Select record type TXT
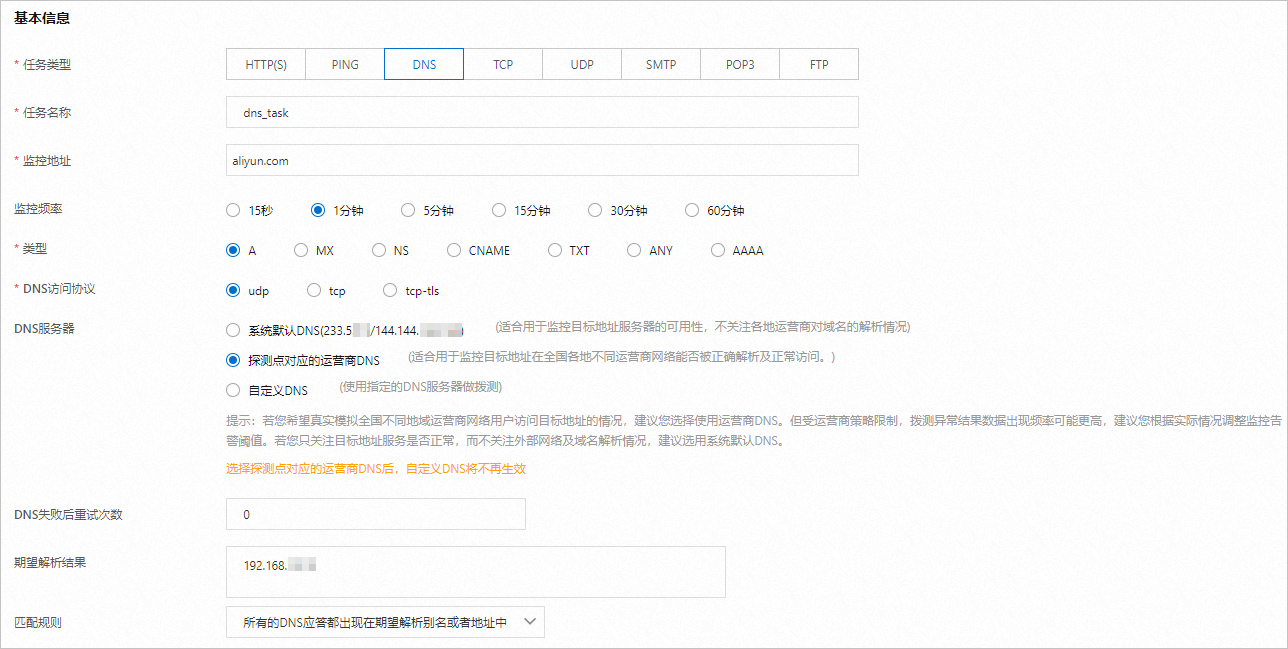Screen dimensions: 1288x649 [555, 250]
